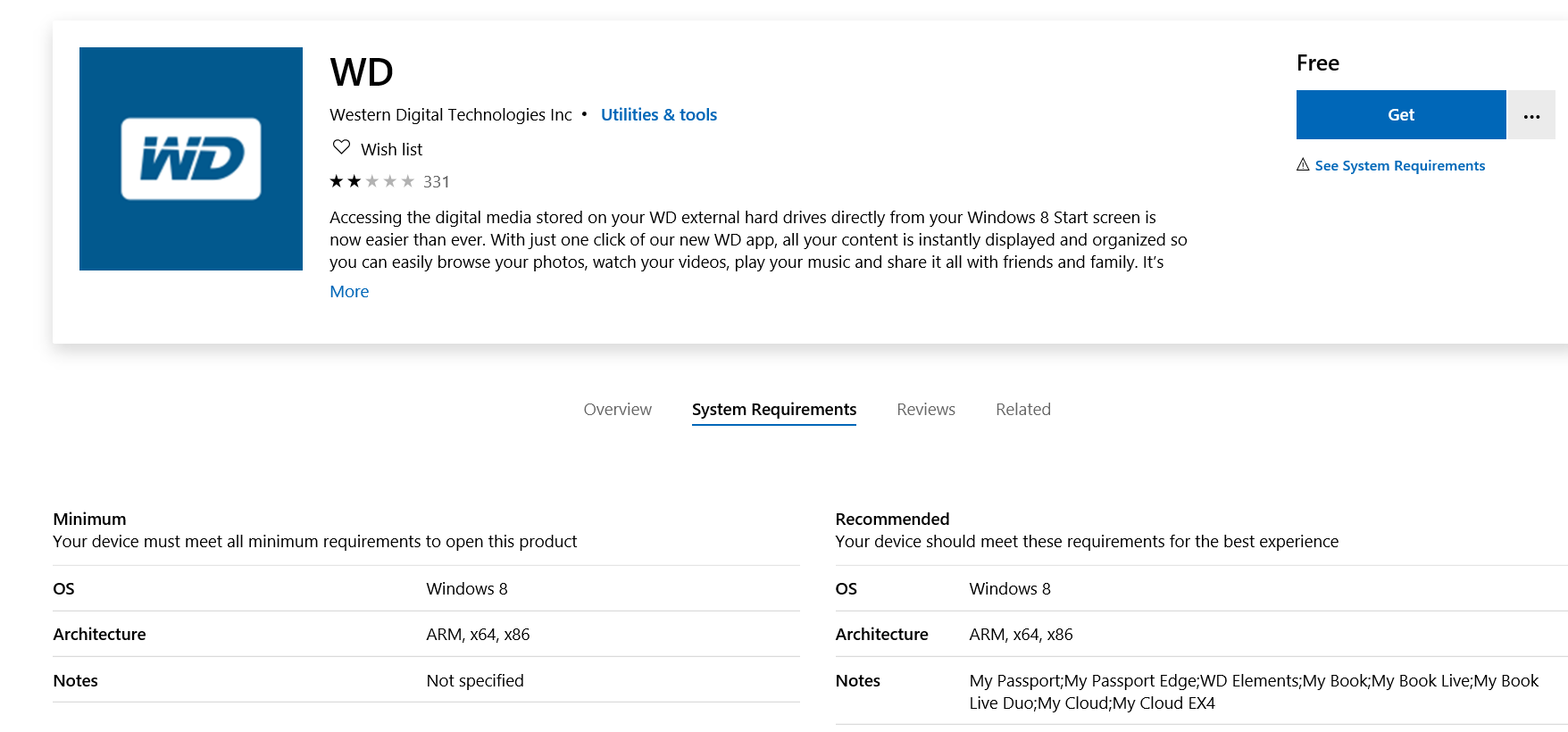Open the Related tab
The width and height of the screenshot is (1568, 732).
1023,409
